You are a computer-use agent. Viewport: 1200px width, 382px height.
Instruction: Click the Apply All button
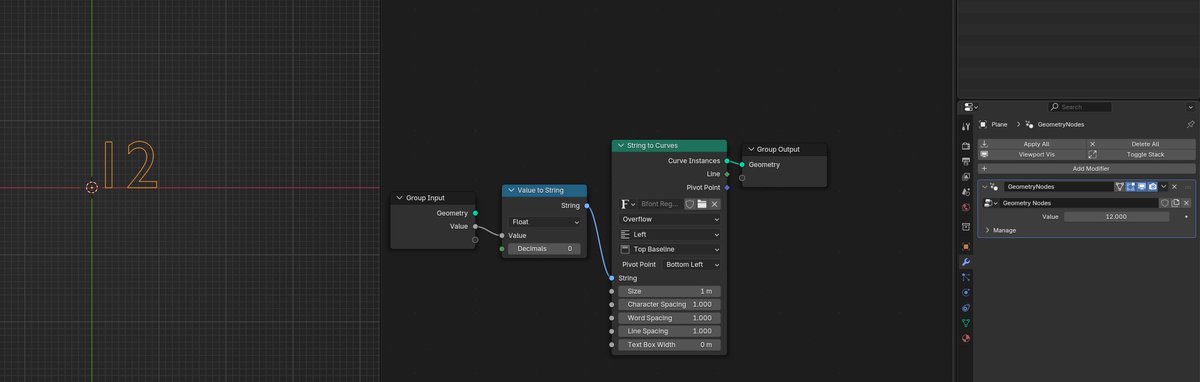pyautogui.click(x=1031, y=144)
